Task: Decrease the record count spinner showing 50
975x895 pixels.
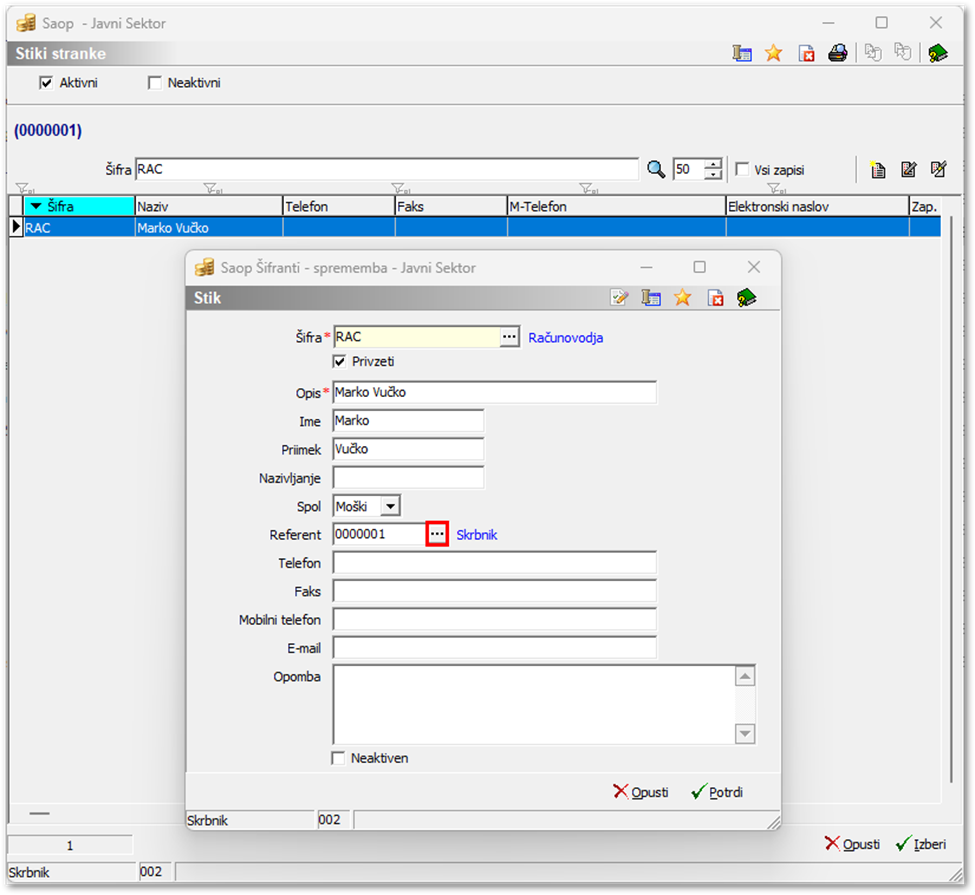Action: click(713, 175)
